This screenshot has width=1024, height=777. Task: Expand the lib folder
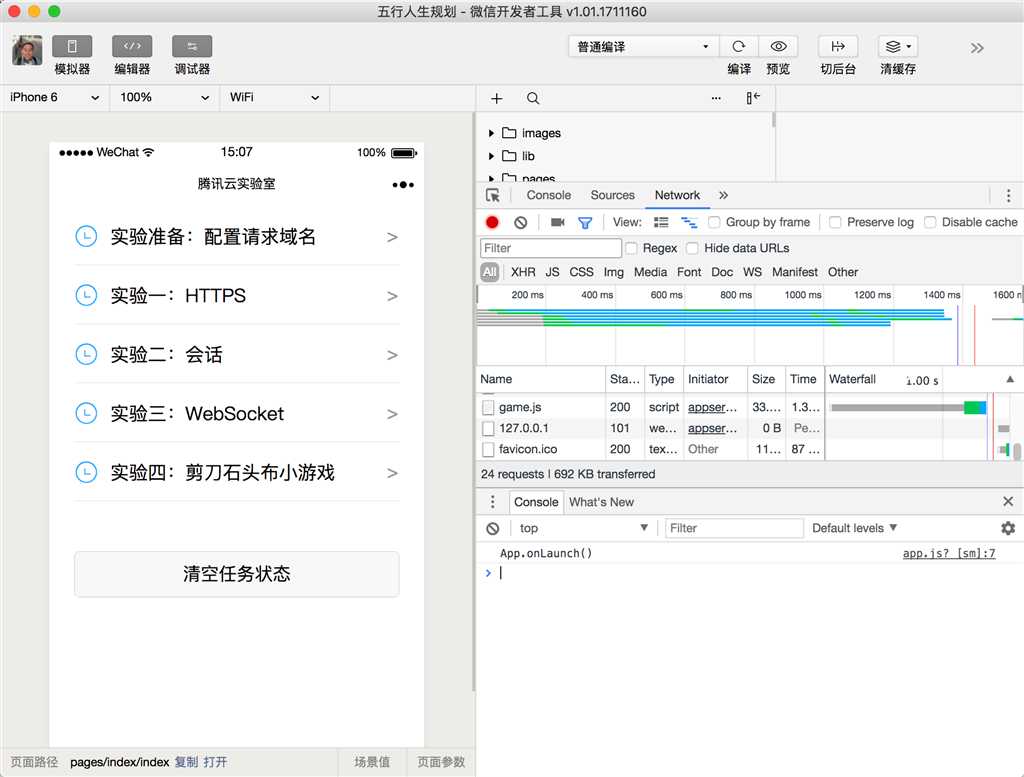(491, 156)
